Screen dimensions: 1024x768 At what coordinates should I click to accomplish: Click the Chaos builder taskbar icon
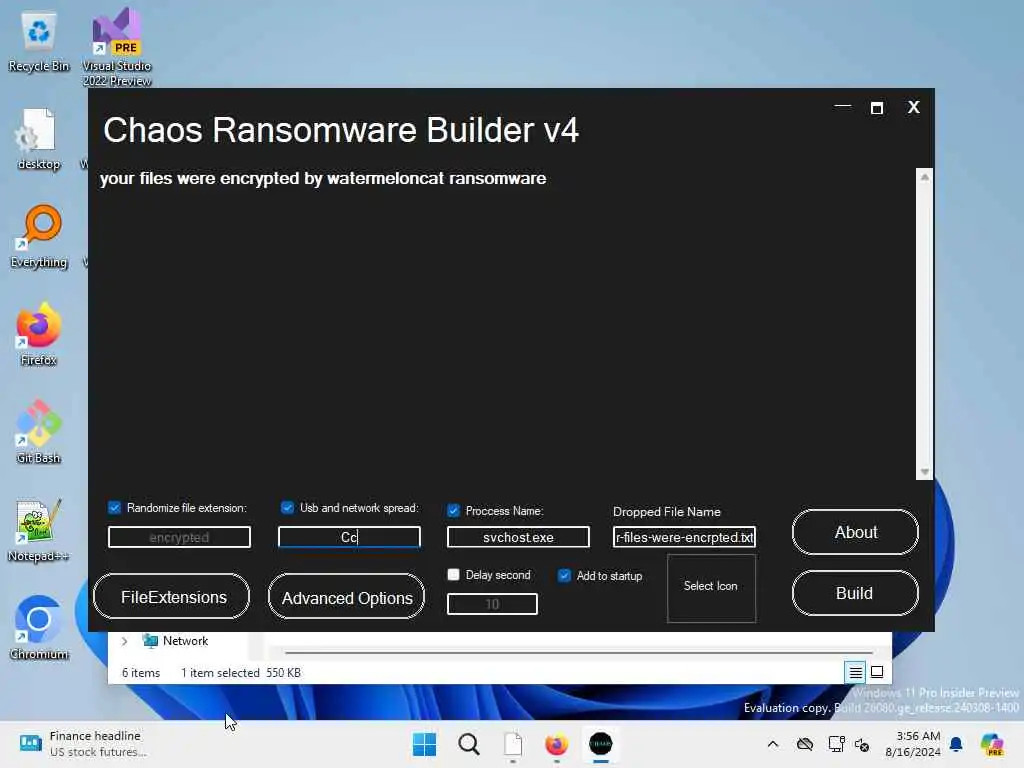(x=601, y=744)
